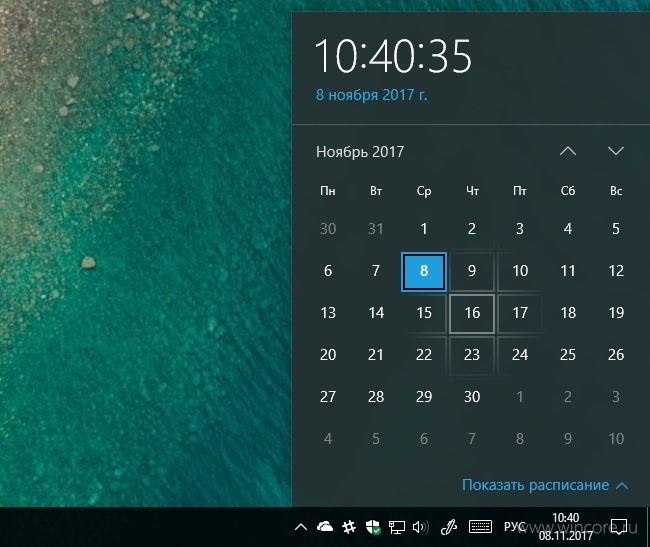Open volume speaker tray icon
Screen dimensions: 650x547
pyautogui.click(x=421, y=527)
